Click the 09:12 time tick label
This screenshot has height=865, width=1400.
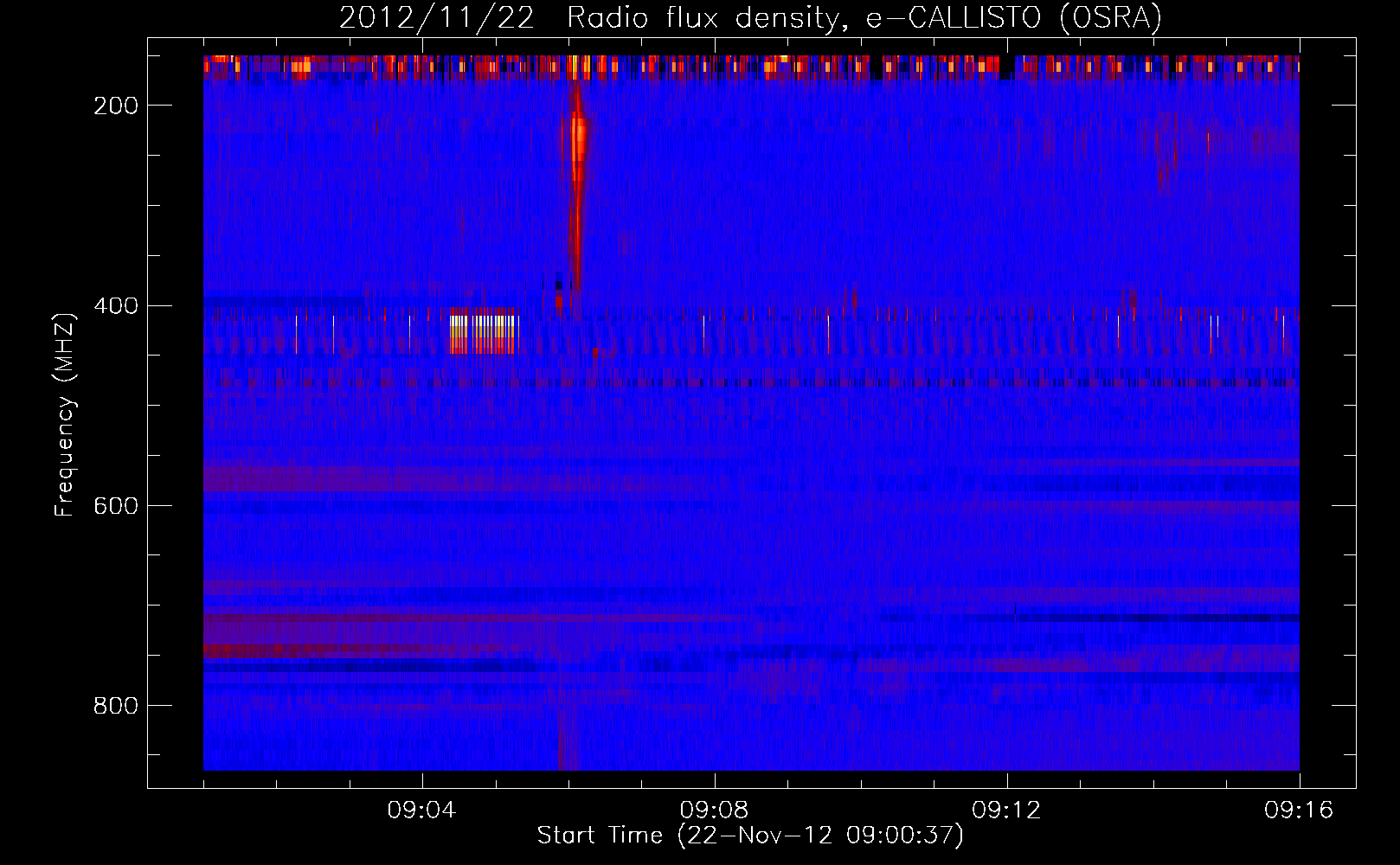(x=1007, y=811)
